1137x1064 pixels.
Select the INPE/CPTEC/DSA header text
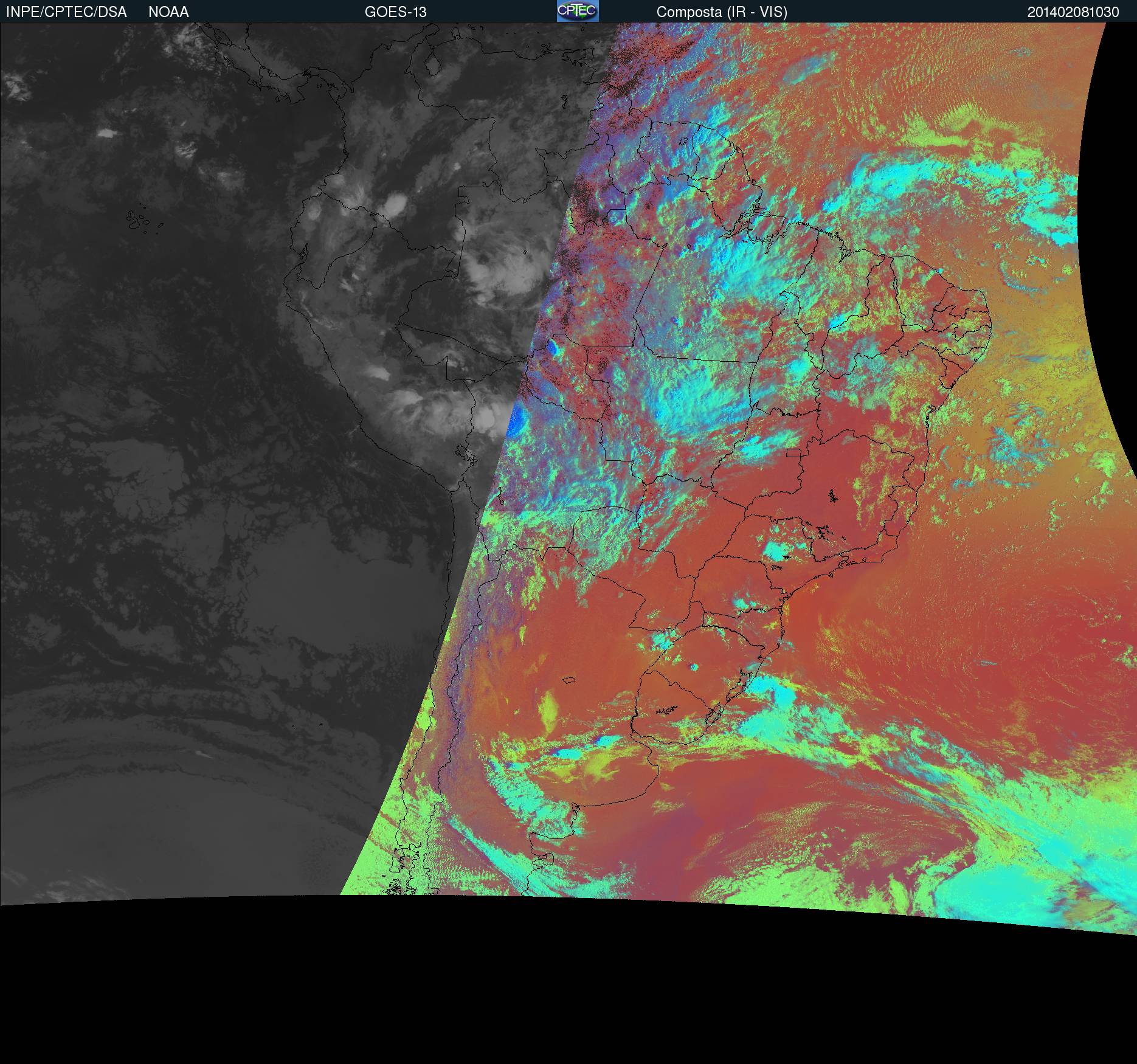pyautogui.click(x=66, y=12)
